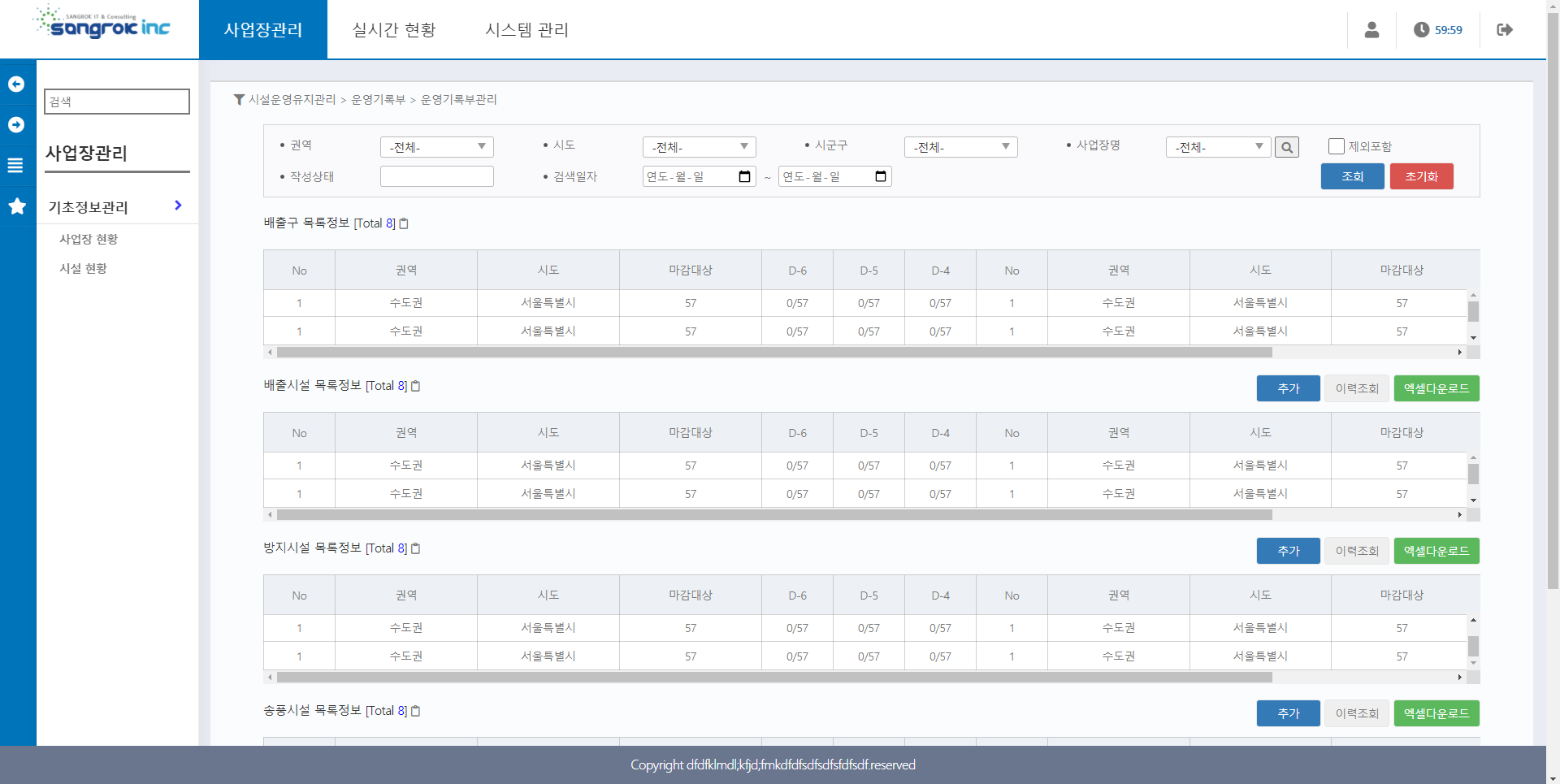Screen dimensions: 1560x784
Task: Click 시설운영유지관리 breadcrumb link
Action: (292, 99)
